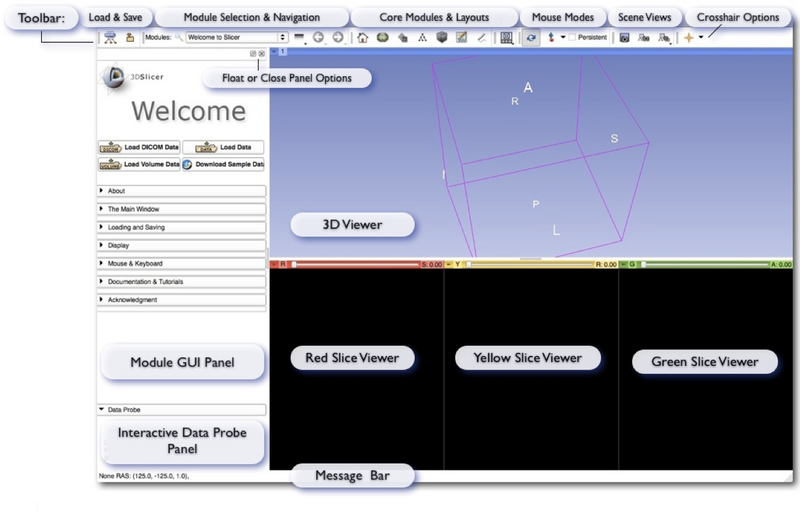Click the Yellow slice viewer offset slider

point(528,265)
